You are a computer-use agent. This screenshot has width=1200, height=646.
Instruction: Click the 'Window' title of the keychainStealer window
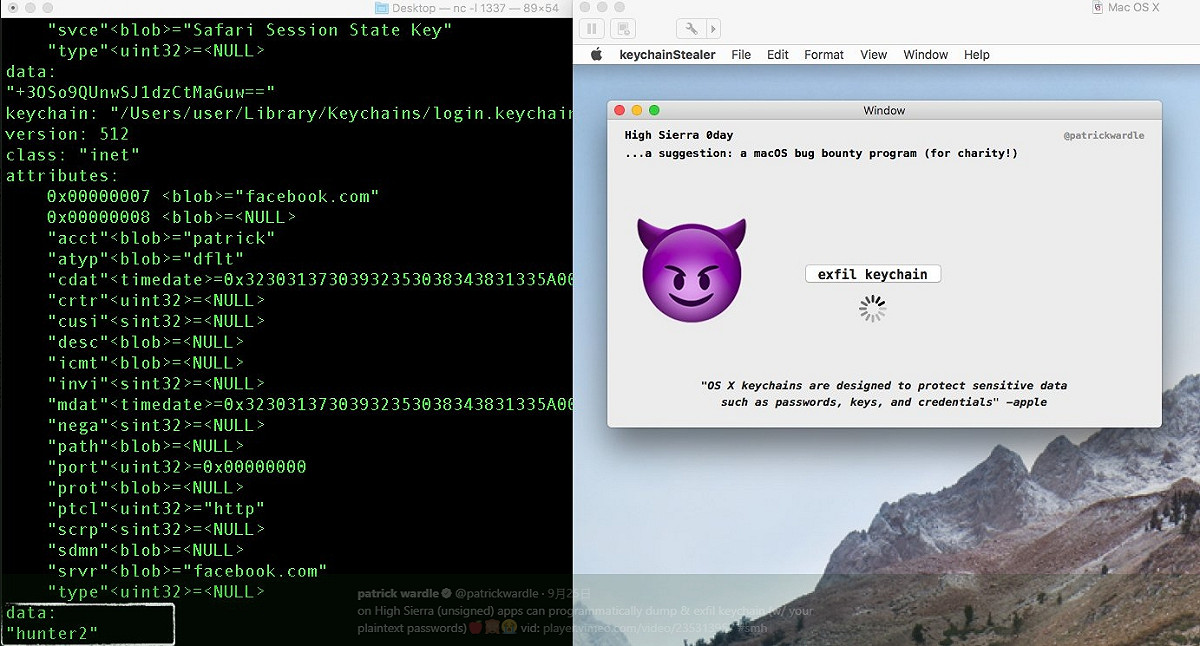pos(884,110)
